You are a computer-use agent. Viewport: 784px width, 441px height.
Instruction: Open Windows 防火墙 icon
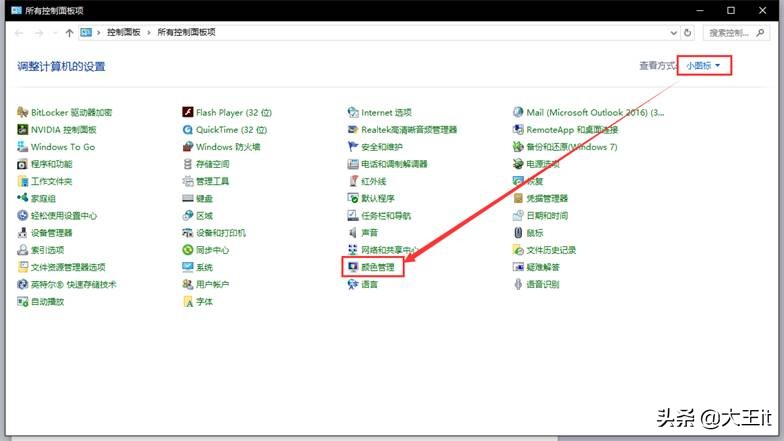coord(188,146)
